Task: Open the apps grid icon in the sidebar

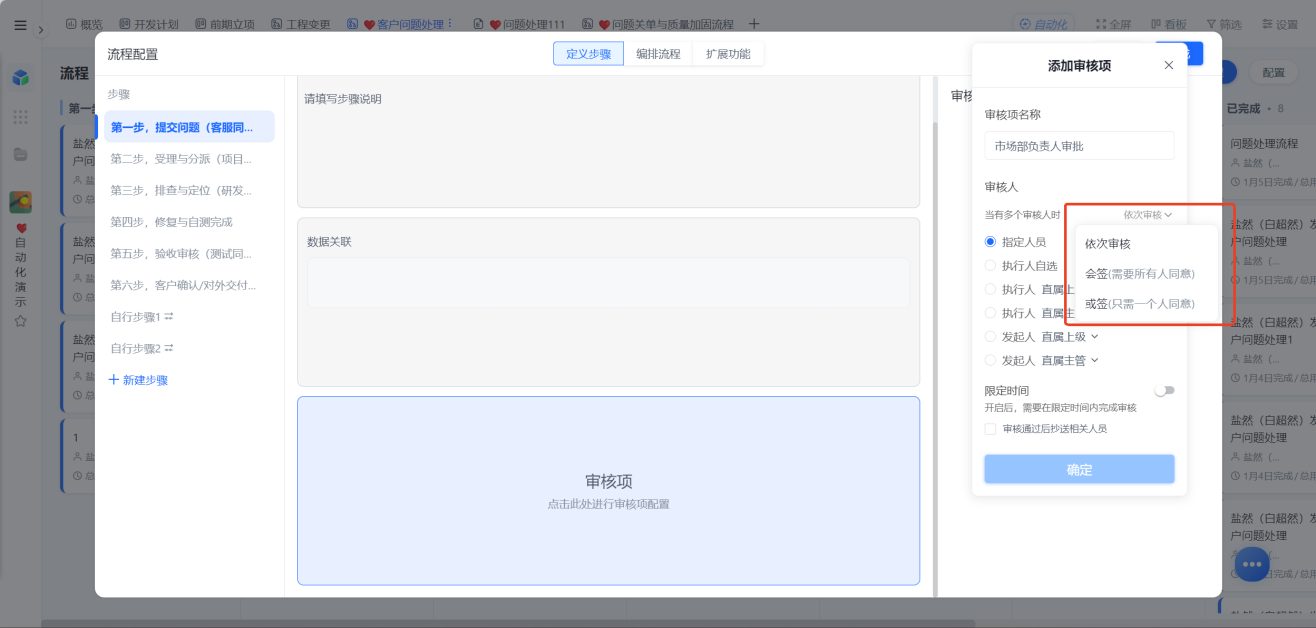Action: click(x=20, y=117)
